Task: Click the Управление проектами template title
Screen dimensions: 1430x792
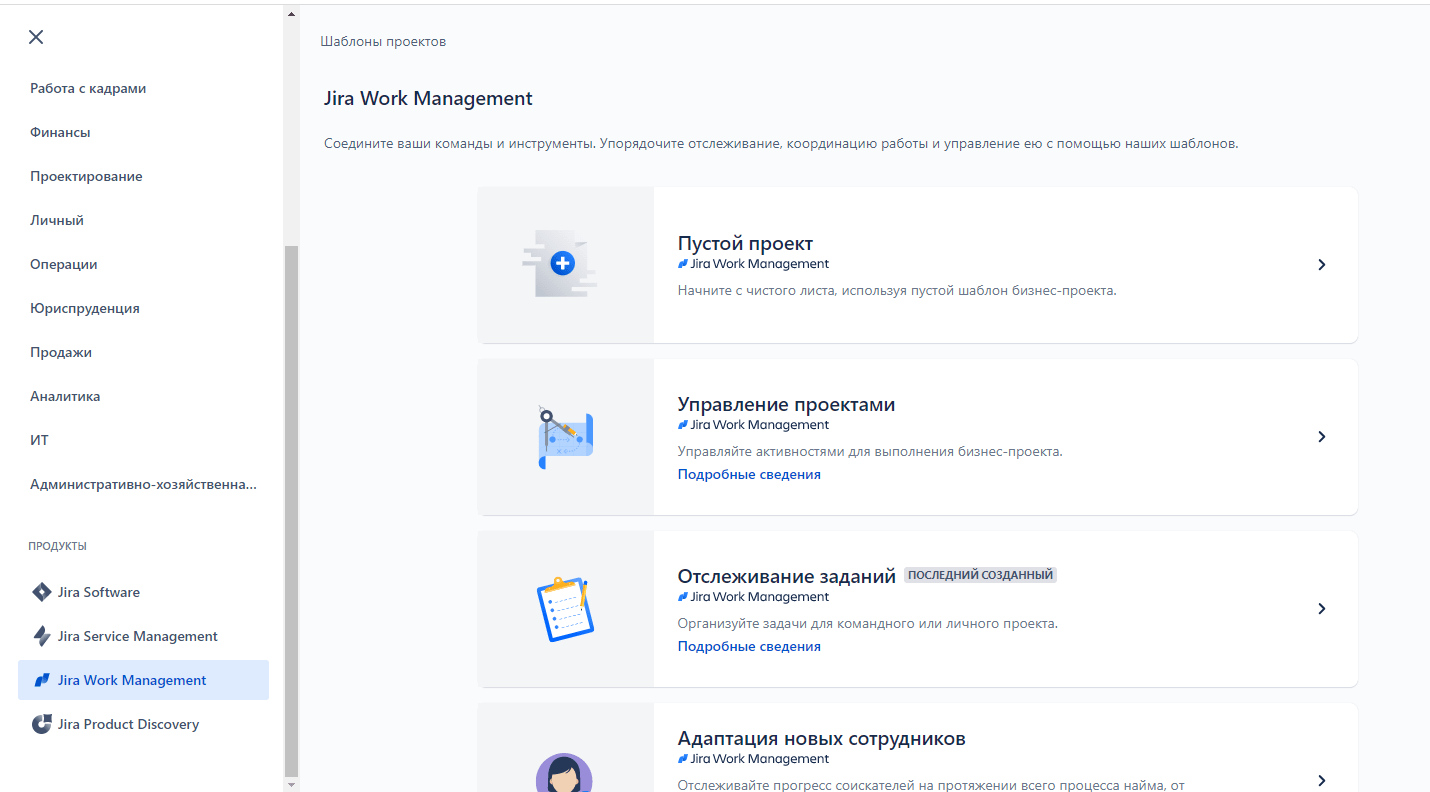Action: [786, 404]
